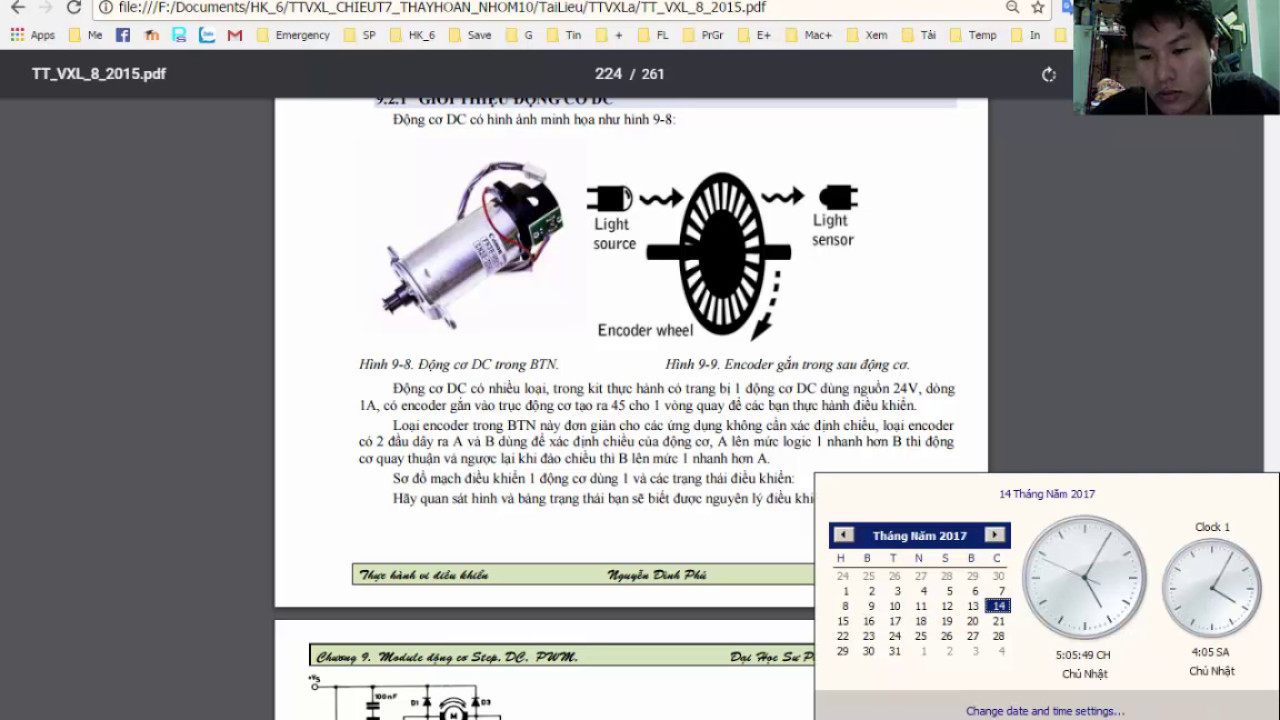Select date 14 in the calendar

pyautogui.click(x=998, y=606)
